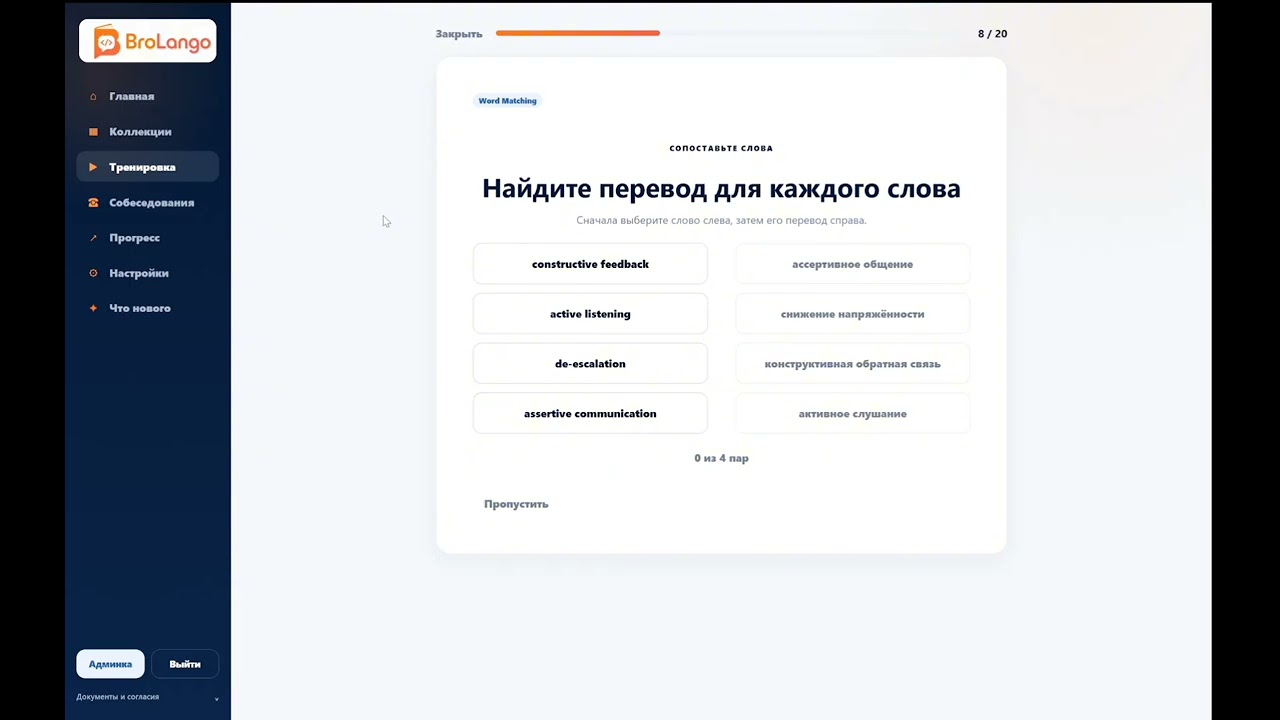Select the word constructive feedback
The height and width of the screenshot is (720, 1280).
[x=590, y=264]
